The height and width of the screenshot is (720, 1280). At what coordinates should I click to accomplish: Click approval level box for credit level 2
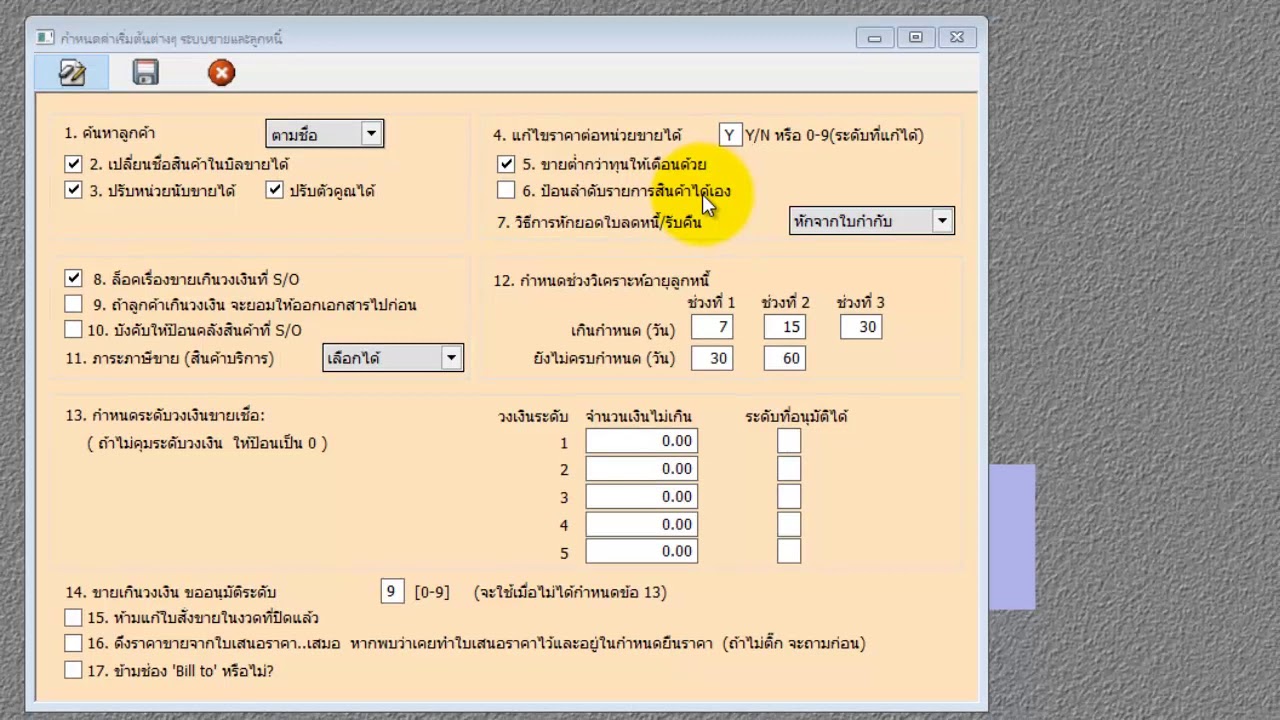tap(789, 468)
